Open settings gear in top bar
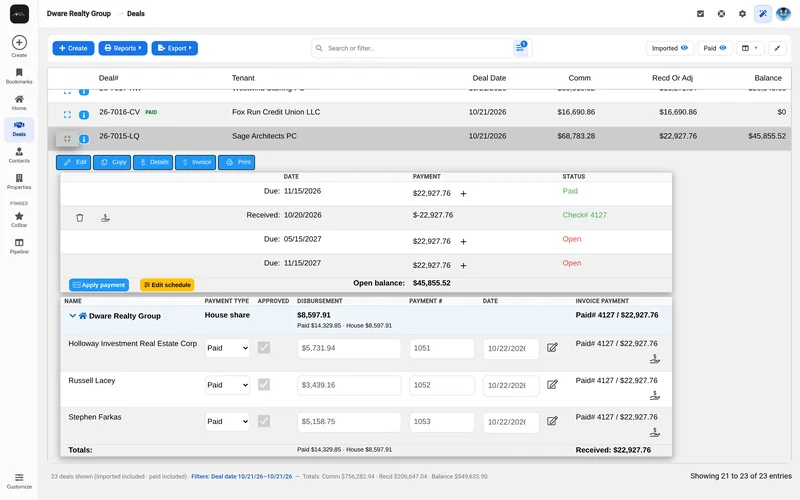 pos(742,14)
